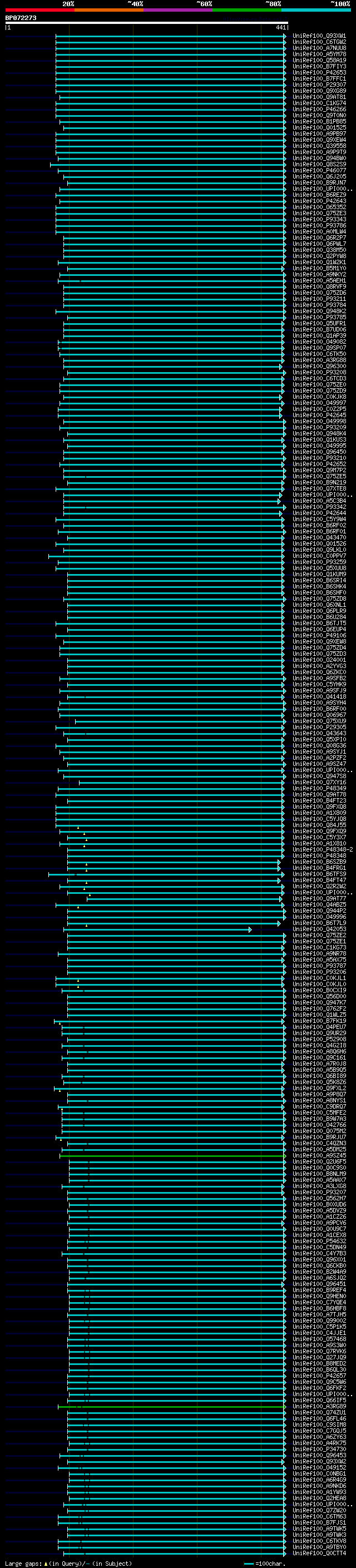Click the UniRef100_A9SZ45 label
356x1568 pixels.
click(x=319, y=1156)
